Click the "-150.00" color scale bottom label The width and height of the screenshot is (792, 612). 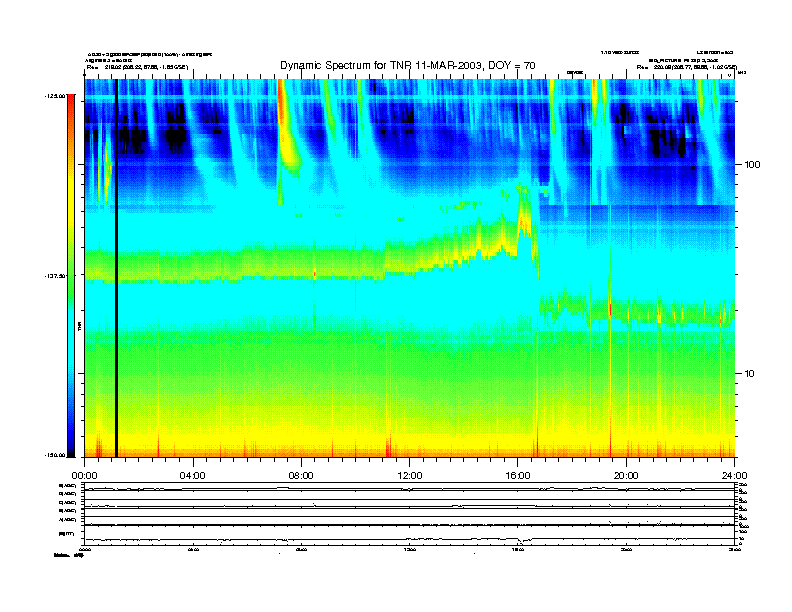pos(55,455)
